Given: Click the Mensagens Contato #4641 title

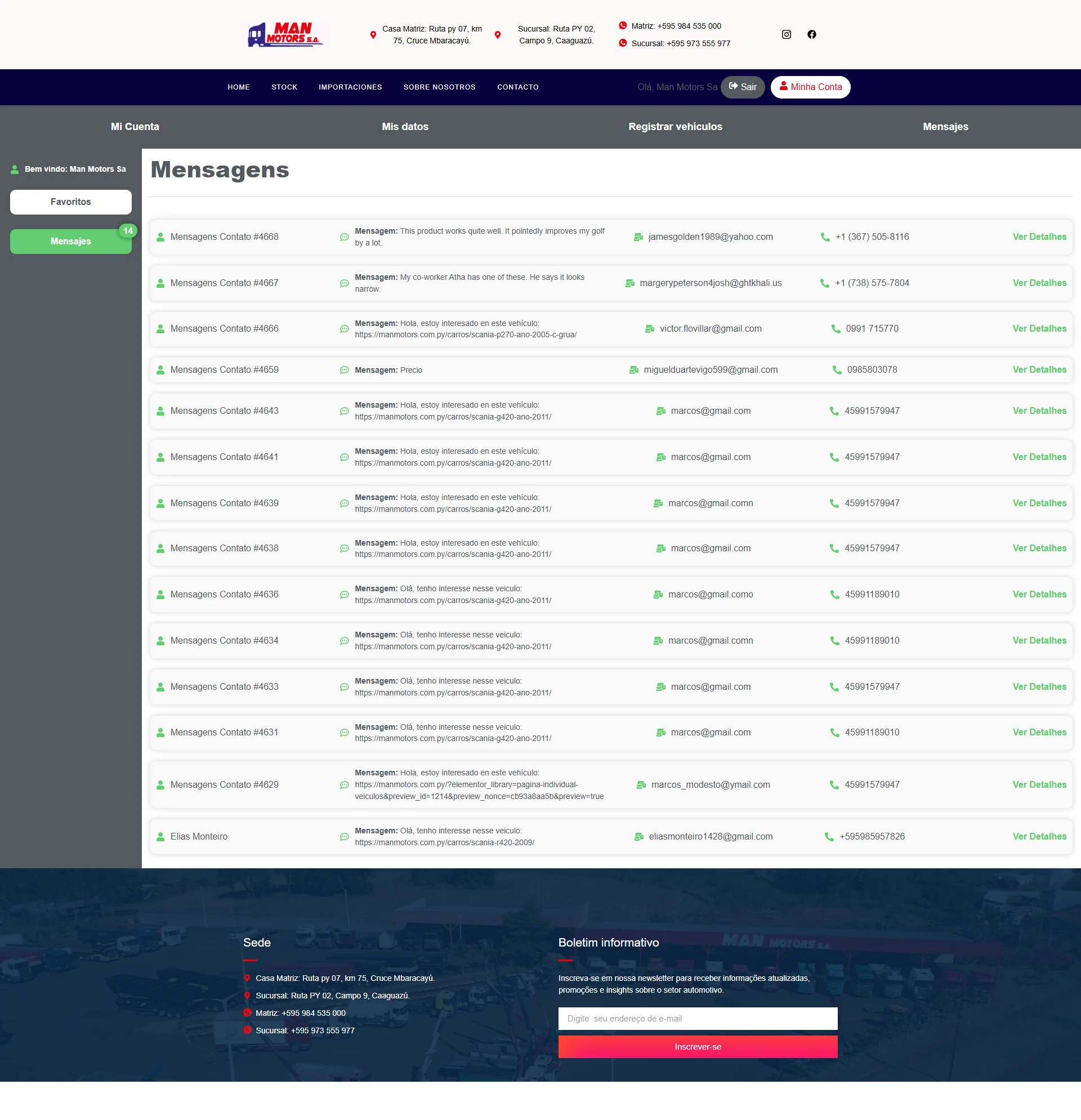Looking at the screenshot, I should (x=225, y=457).
